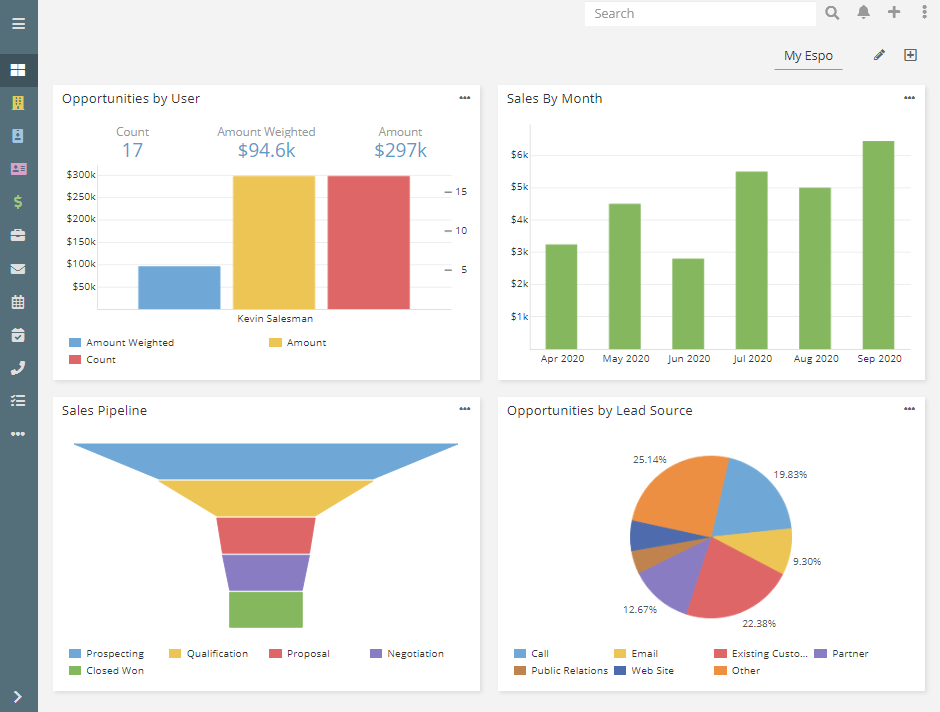Open Accounts building icon in sidebar
The height and width of the screenshot is (712, 940).
point(18,103)
